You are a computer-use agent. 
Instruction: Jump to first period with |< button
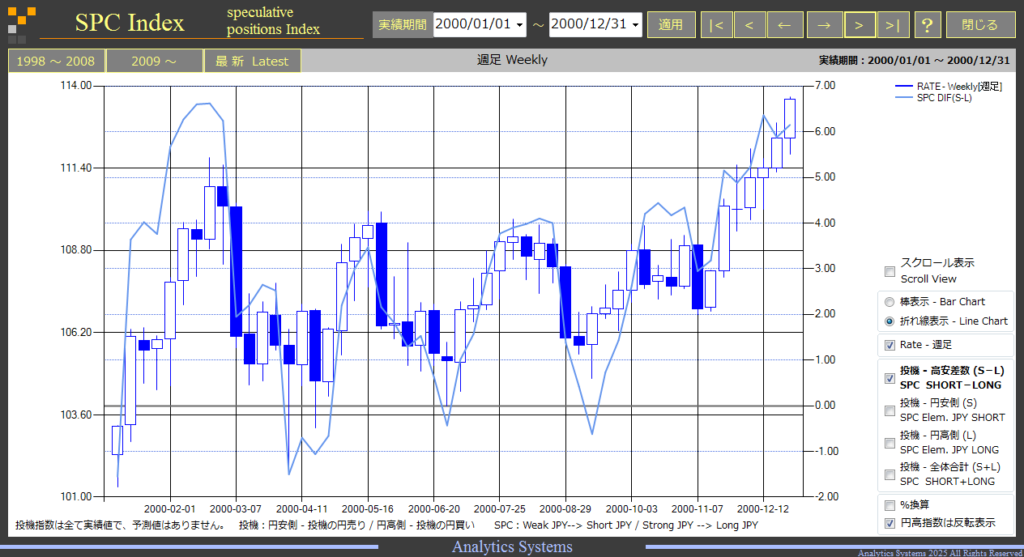tap(716, 25)
